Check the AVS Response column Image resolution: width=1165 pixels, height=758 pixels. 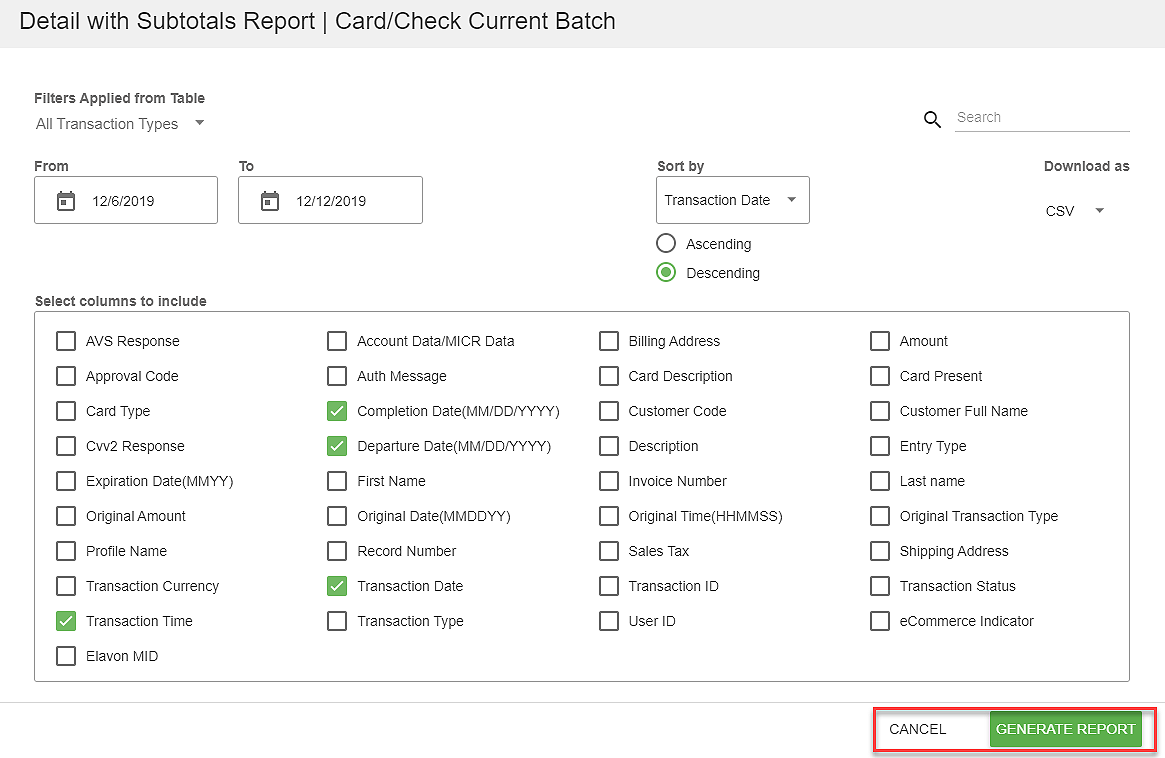[x=66, y=341]
